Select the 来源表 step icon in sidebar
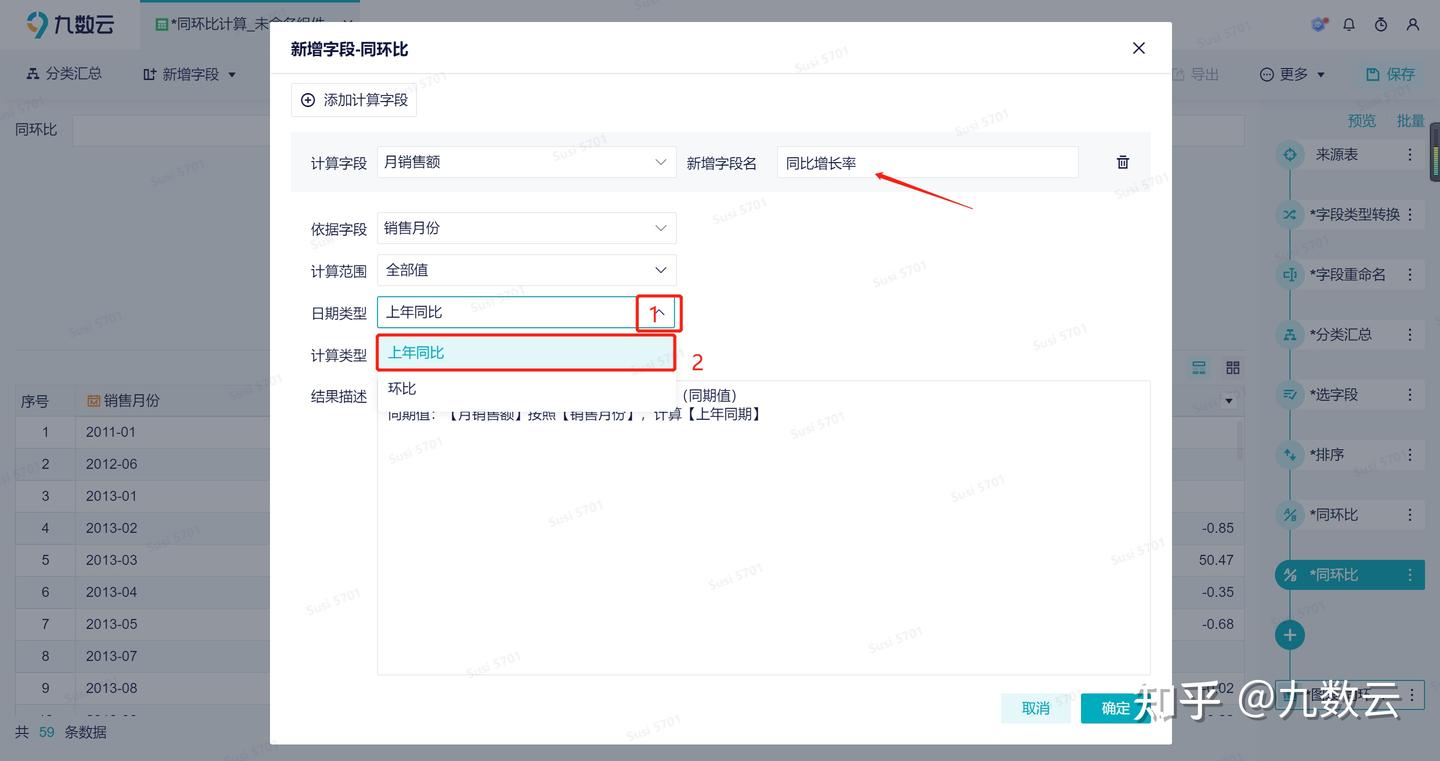The height and width of the screenshot is (761, 1440). [1290, 154]
